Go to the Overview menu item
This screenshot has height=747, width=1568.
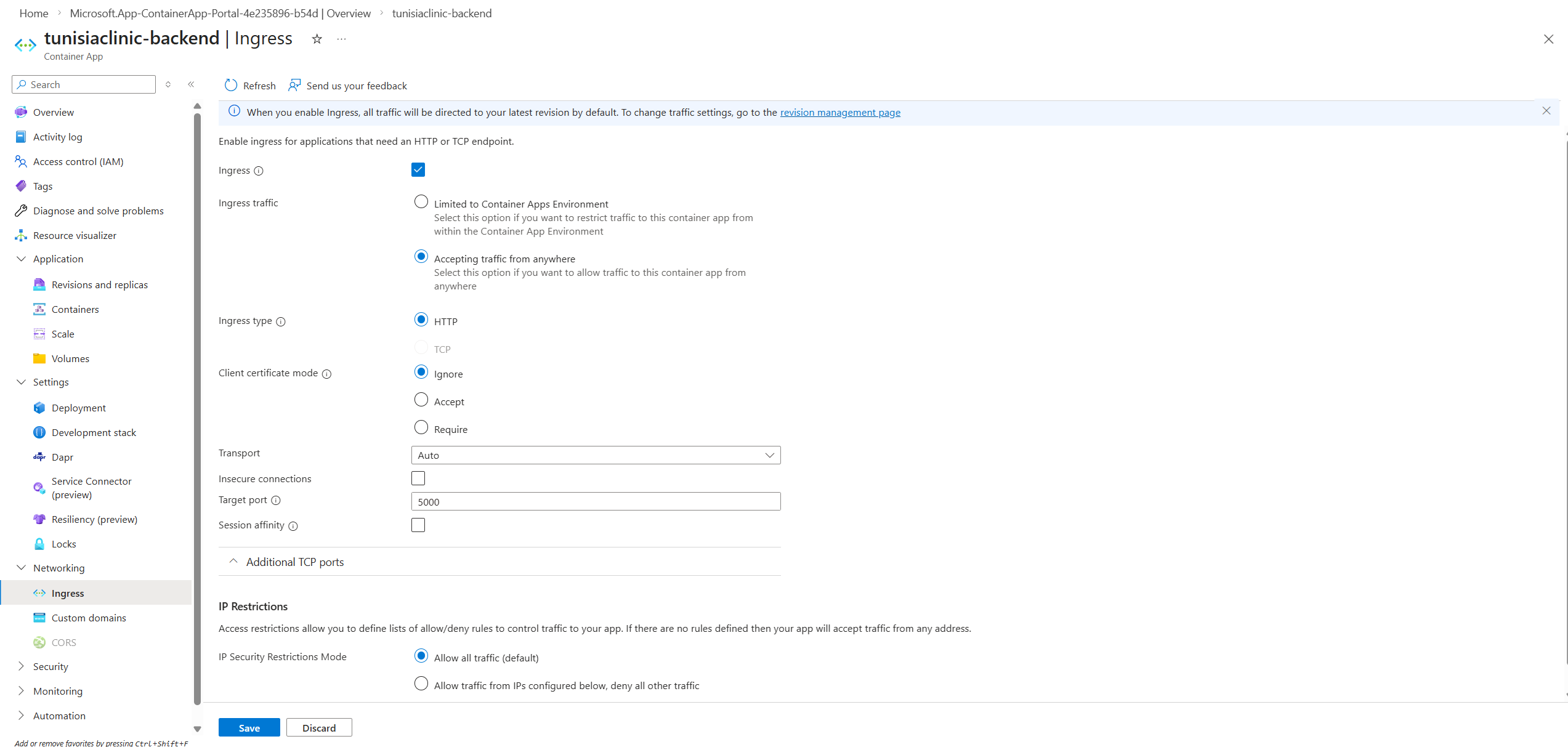pos(53,112)
